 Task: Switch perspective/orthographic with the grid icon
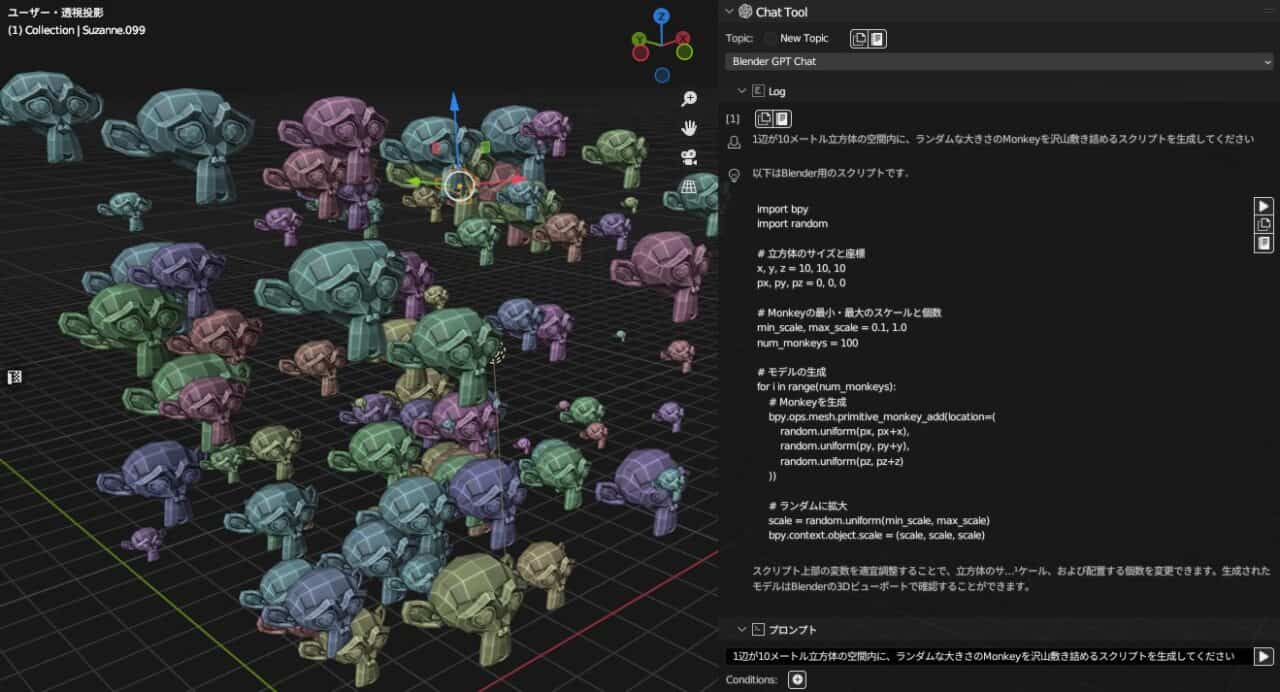689,187
